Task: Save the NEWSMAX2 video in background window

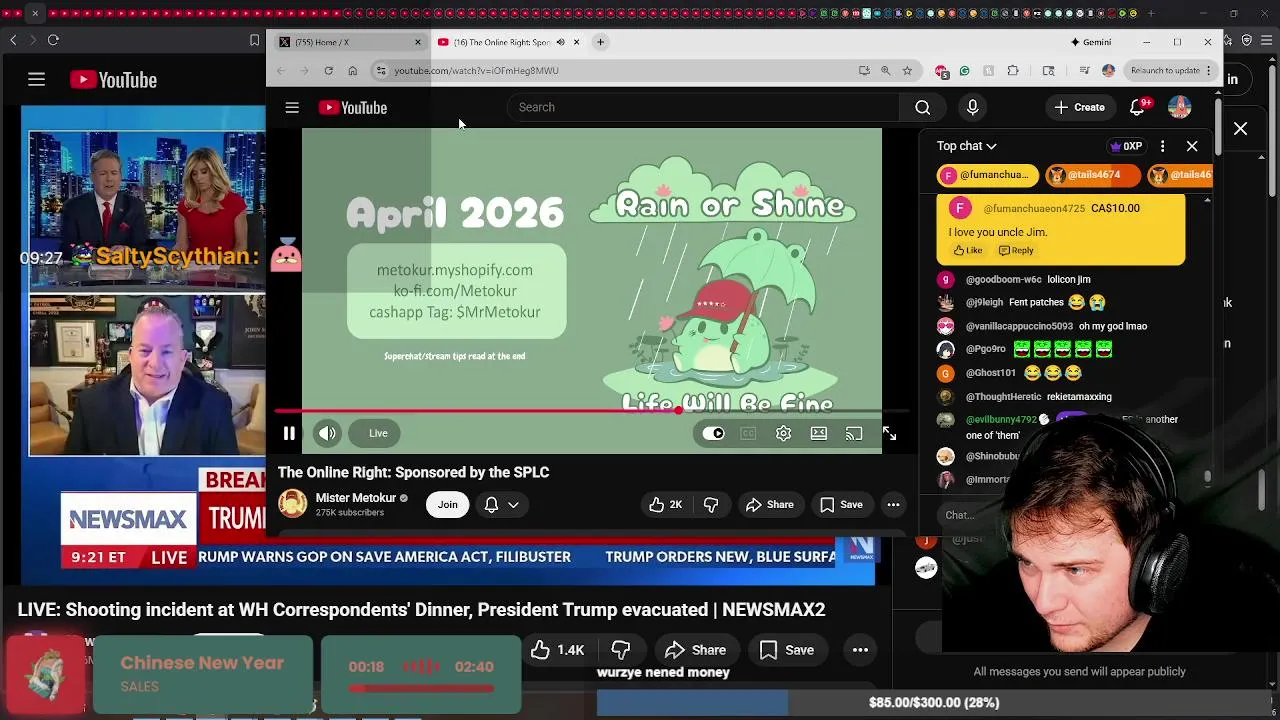Action: coord(786,650)
